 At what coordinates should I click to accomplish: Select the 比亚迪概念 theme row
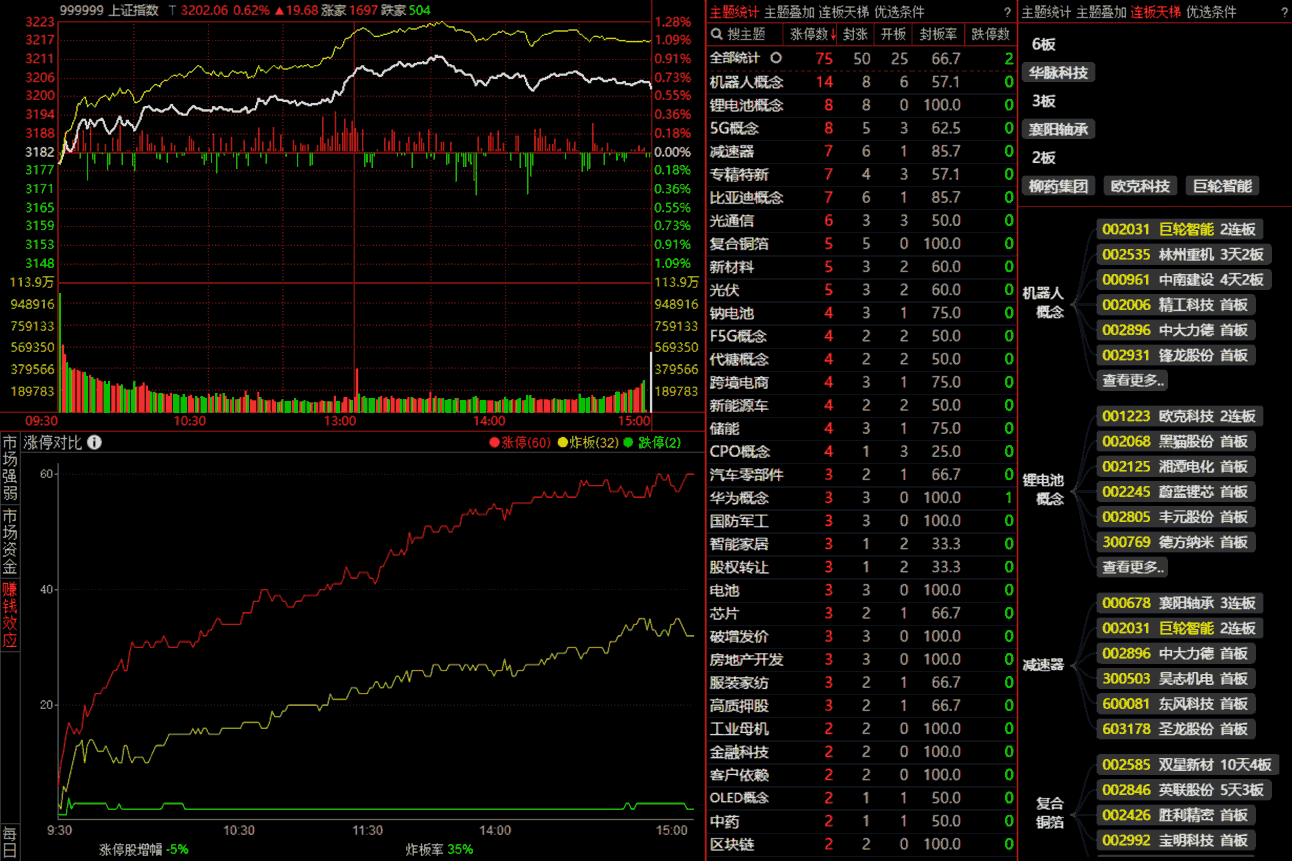pos(861,197)
